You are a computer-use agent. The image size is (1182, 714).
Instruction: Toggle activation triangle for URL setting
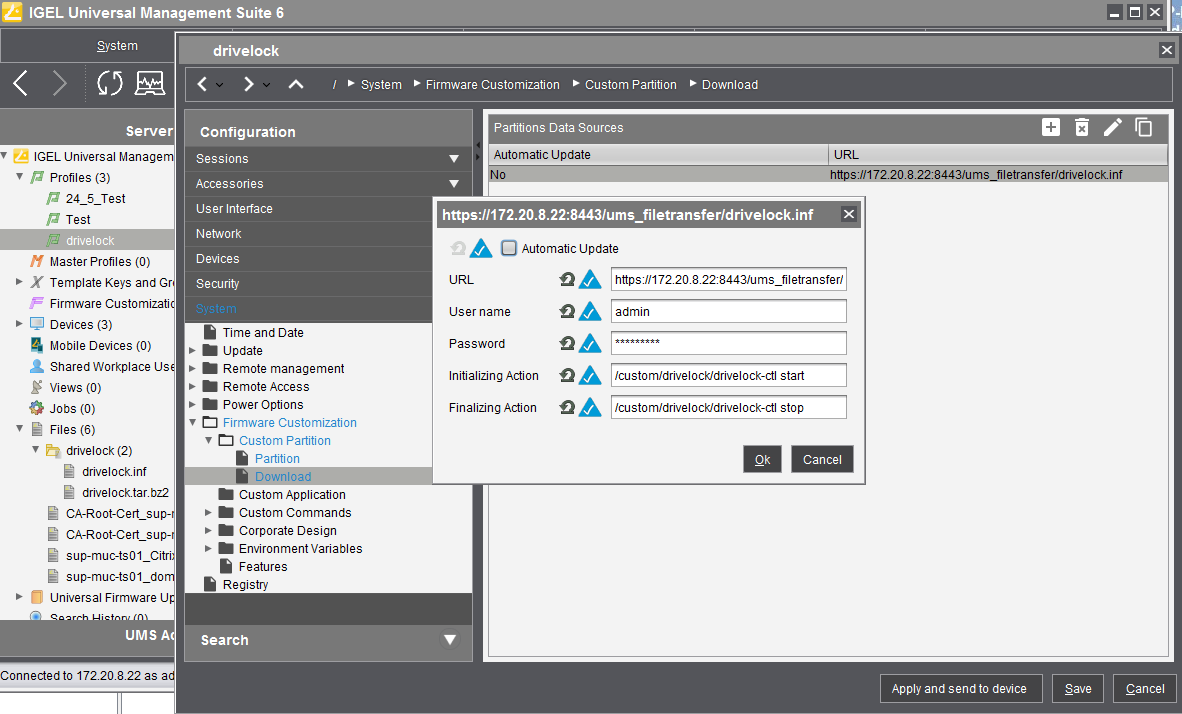point(589,280)
